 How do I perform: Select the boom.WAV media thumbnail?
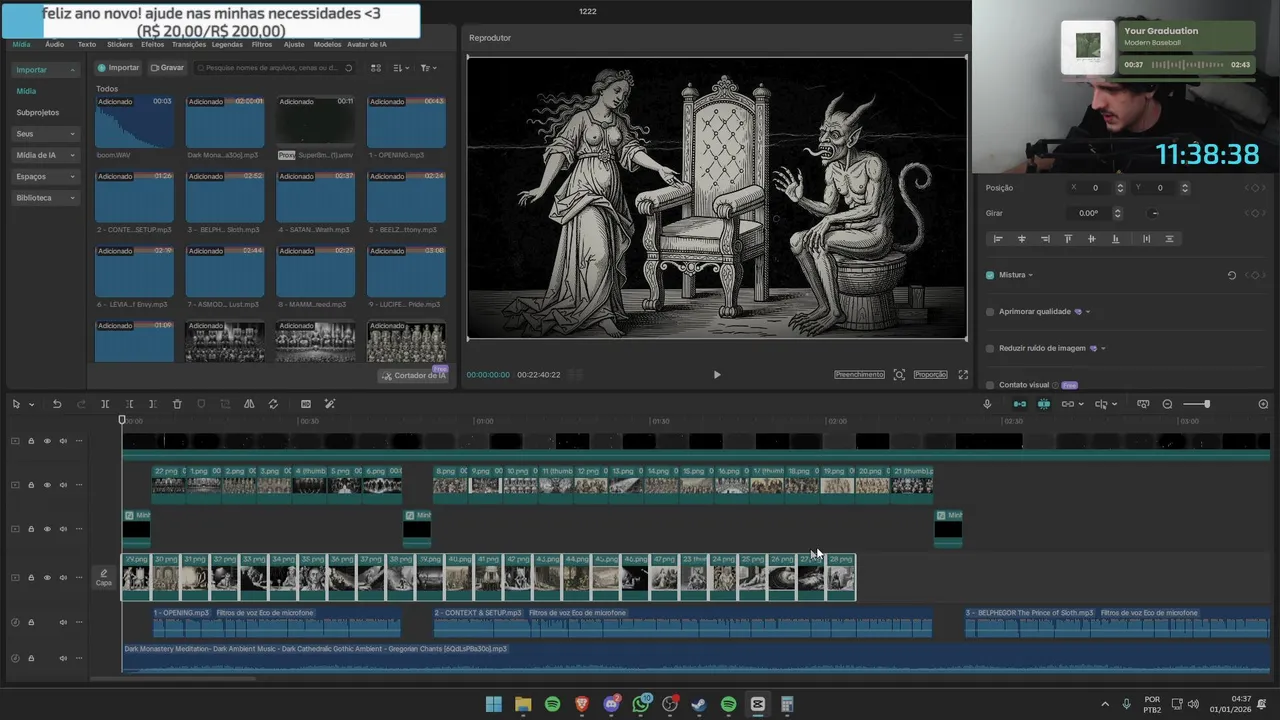tap(134, 122)
